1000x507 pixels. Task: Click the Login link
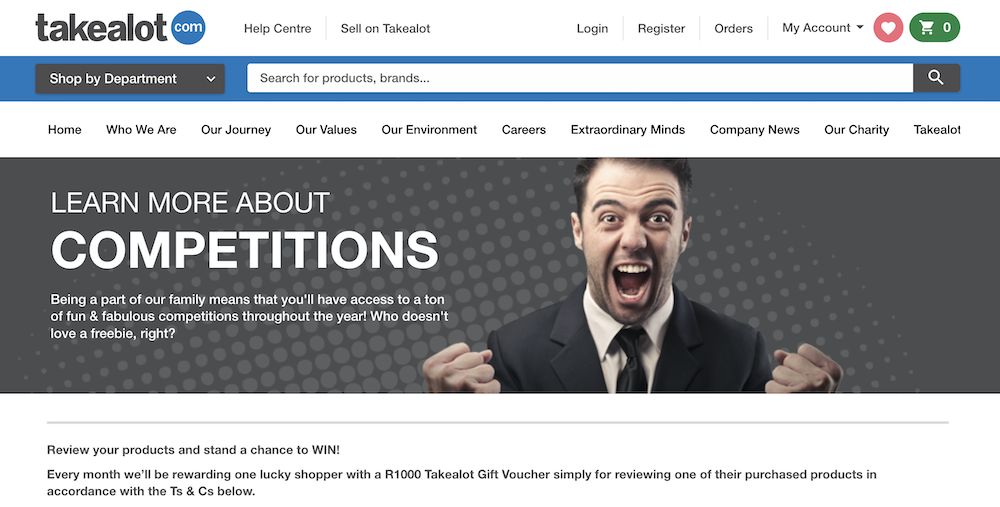click(x=592, y=28)
